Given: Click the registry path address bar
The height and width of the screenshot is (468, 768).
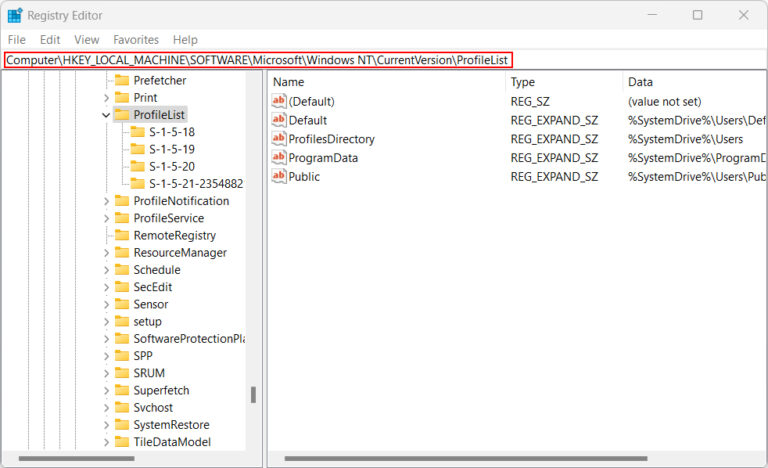Looking at the screenshot, I should [x=259, y=60].
